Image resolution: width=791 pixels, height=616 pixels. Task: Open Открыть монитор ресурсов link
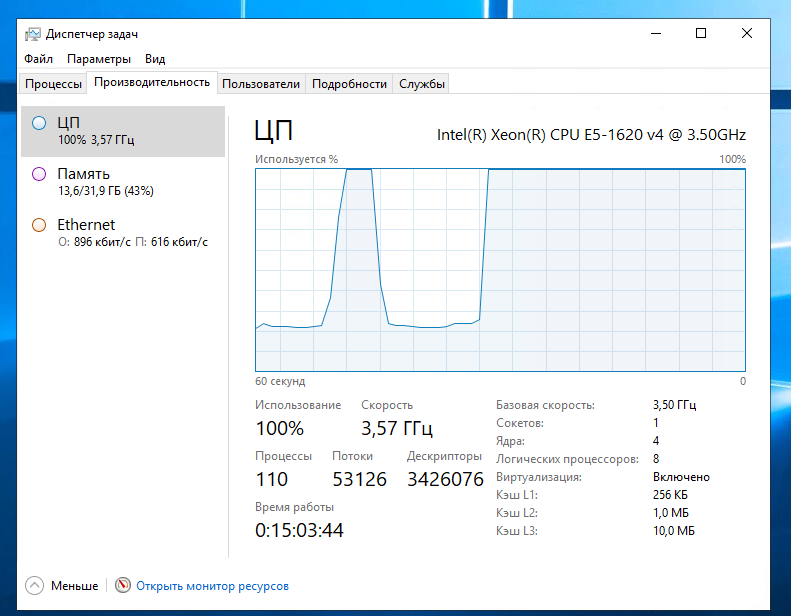click(x=212, y=586)
